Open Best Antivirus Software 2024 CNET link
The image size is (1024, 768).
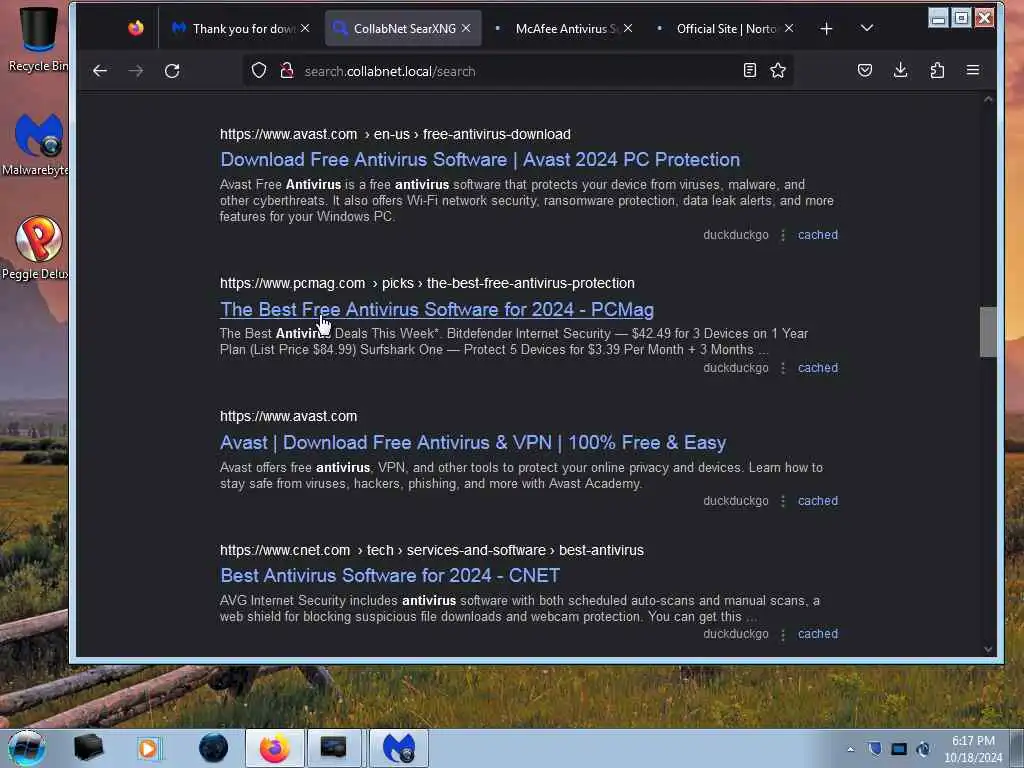point(390,575)
